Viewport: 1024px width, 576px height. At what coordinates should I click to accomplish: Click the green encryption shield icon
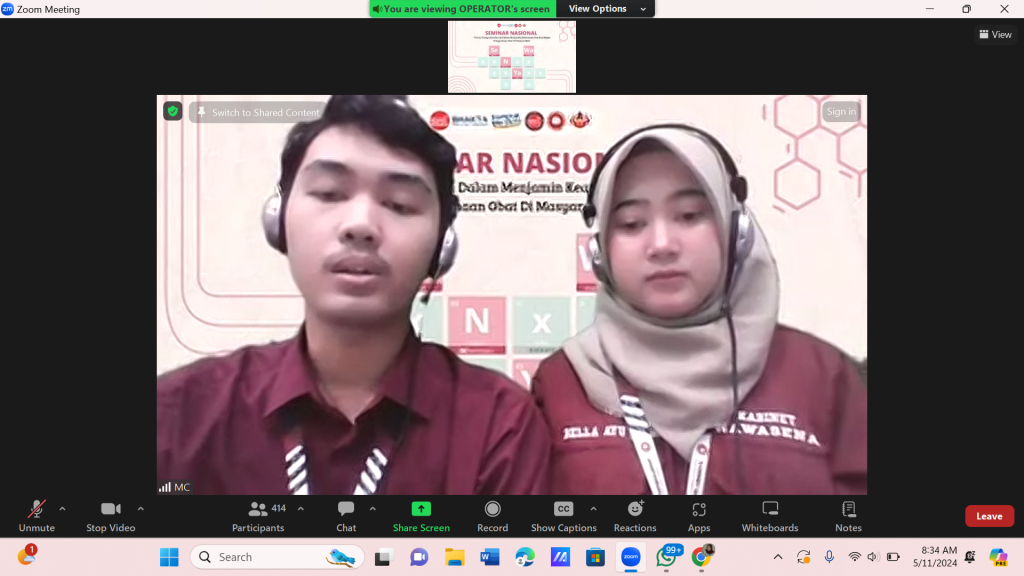coord(173,111)
